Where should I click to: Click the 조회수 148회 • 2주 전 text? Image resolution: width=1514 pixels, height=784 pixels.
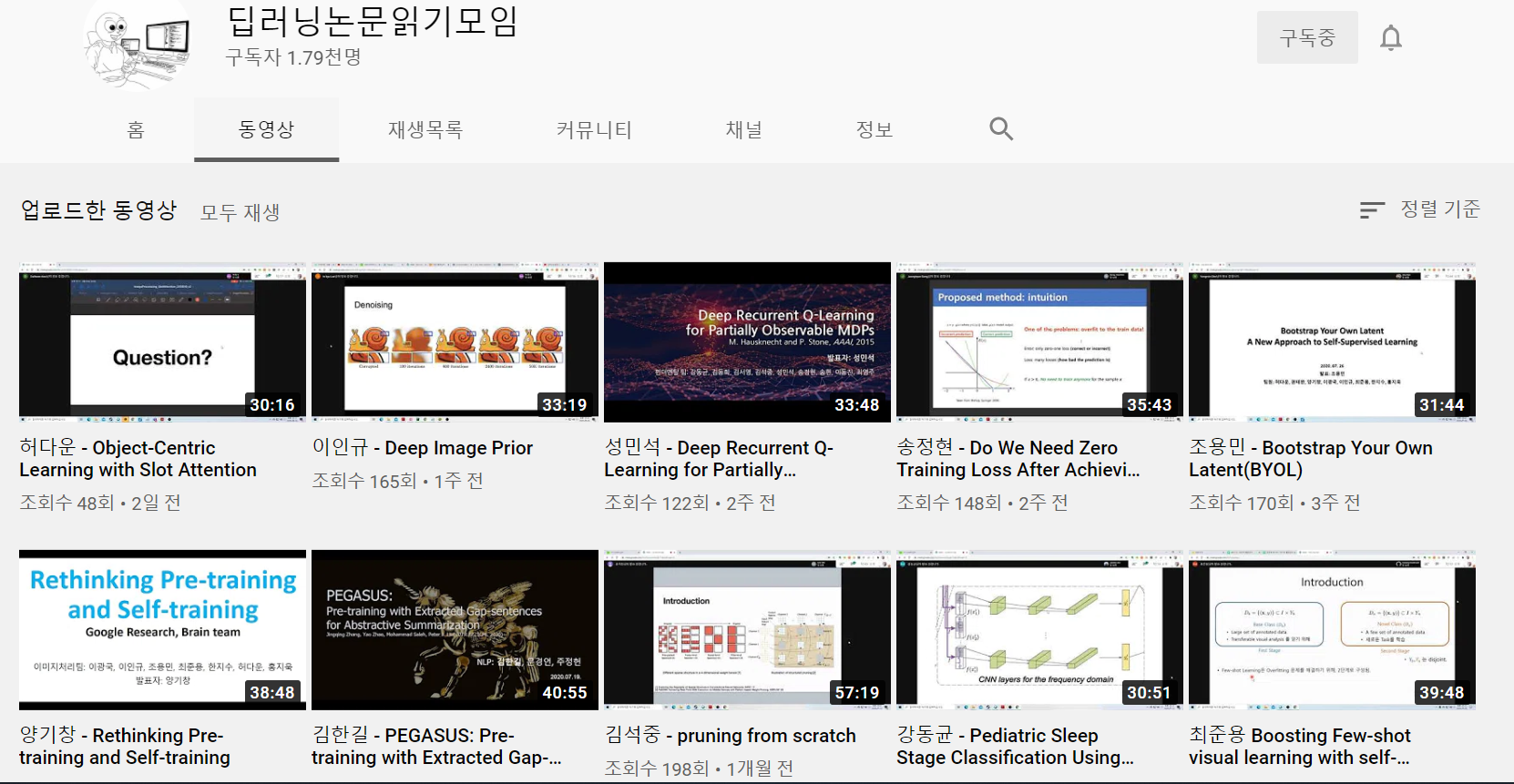point(982,503)
